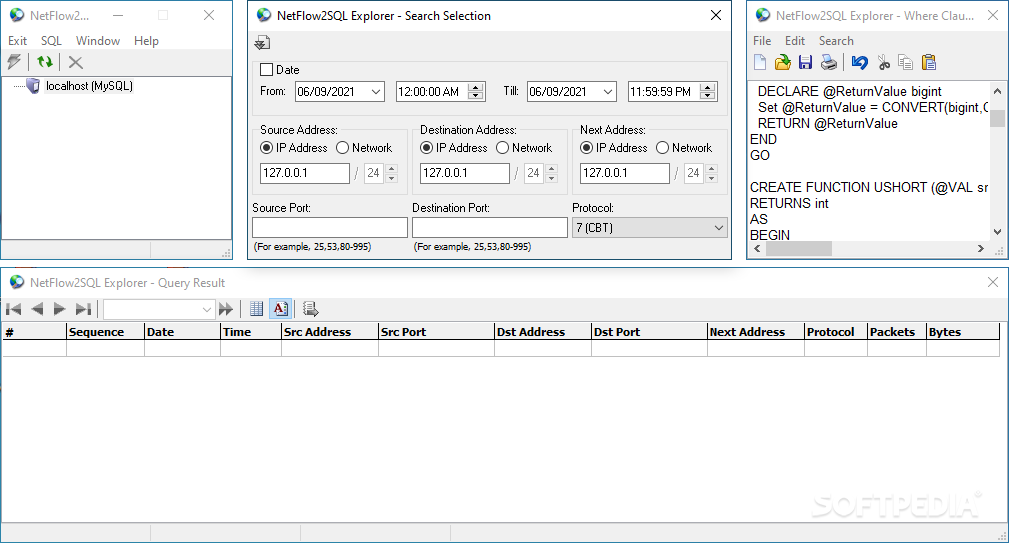
Task: Click Next Address mask 24 spinner
Action: 711,173
